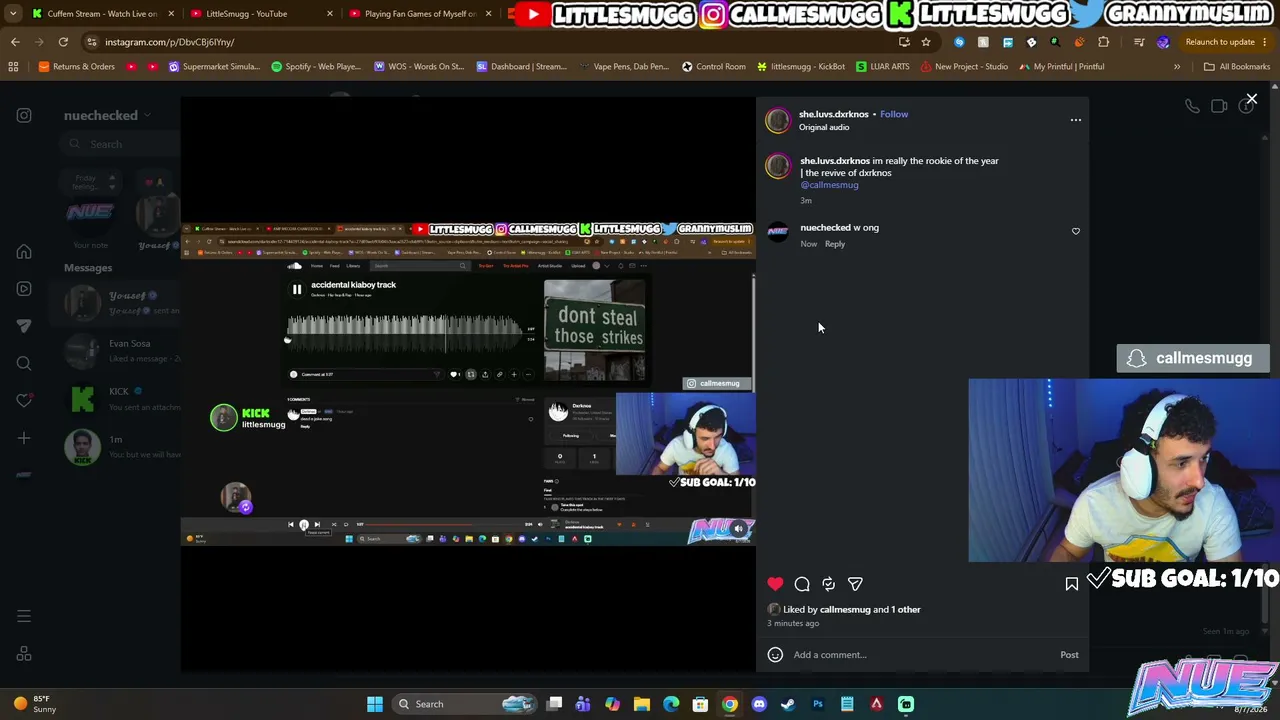Open the nuechecked commenter profile name
This screenshot has width=1280, height=720.
pos(825,228)
